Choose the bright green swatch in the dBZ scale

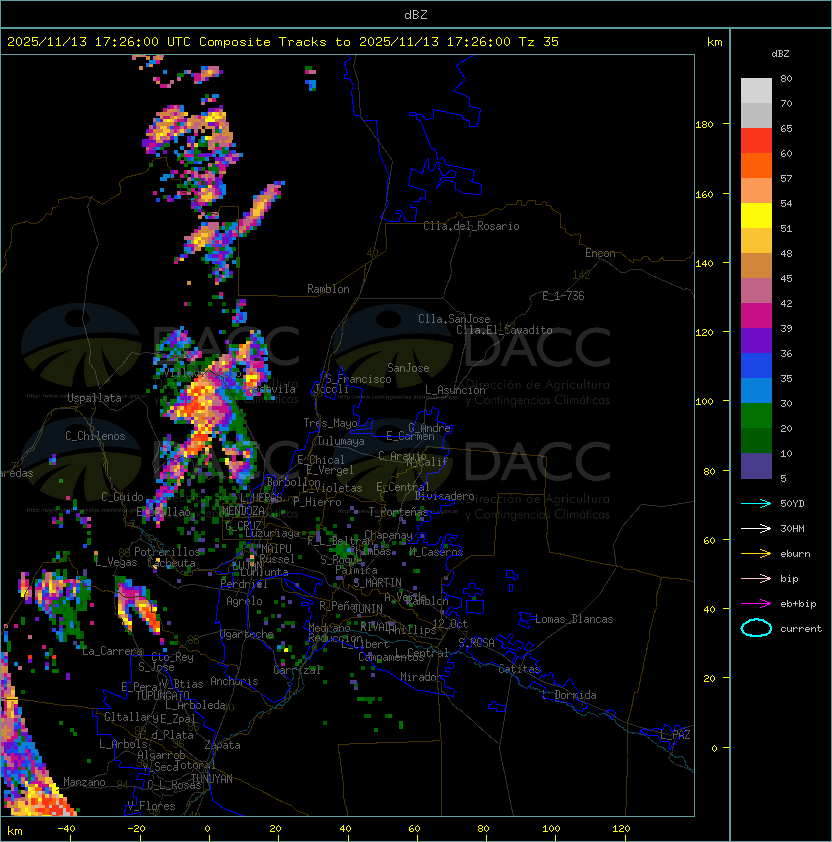click(756, 416)
